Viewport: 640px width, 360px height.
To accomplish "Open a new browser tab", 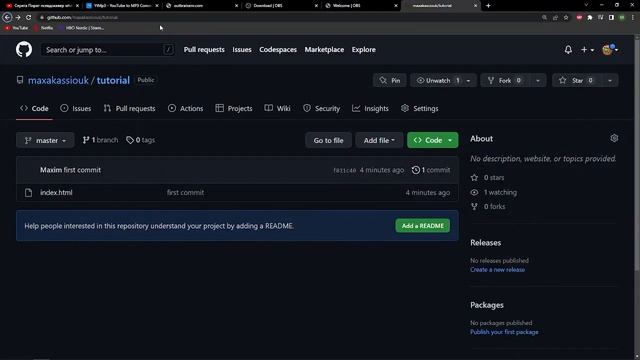I will [x=488, y=6].
